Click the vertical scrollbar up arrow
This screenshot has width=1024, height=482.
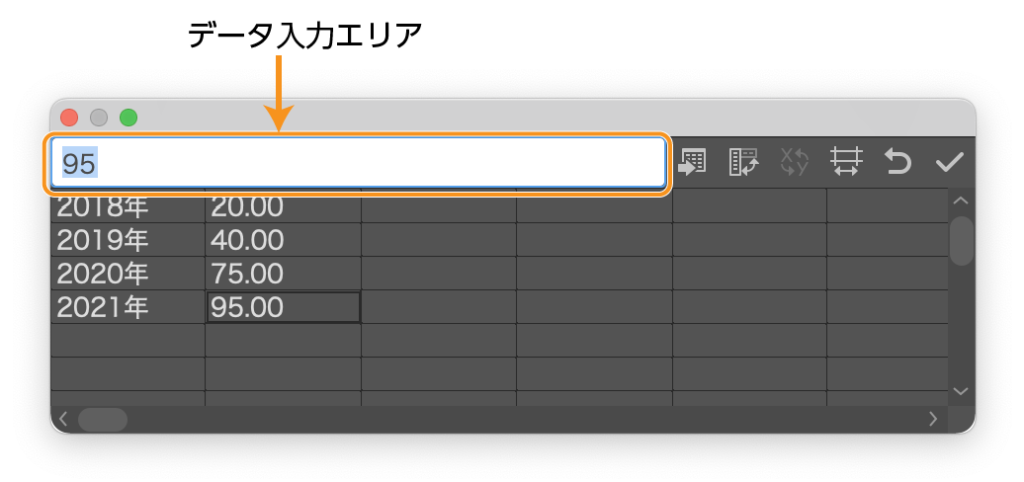(961, 201)
